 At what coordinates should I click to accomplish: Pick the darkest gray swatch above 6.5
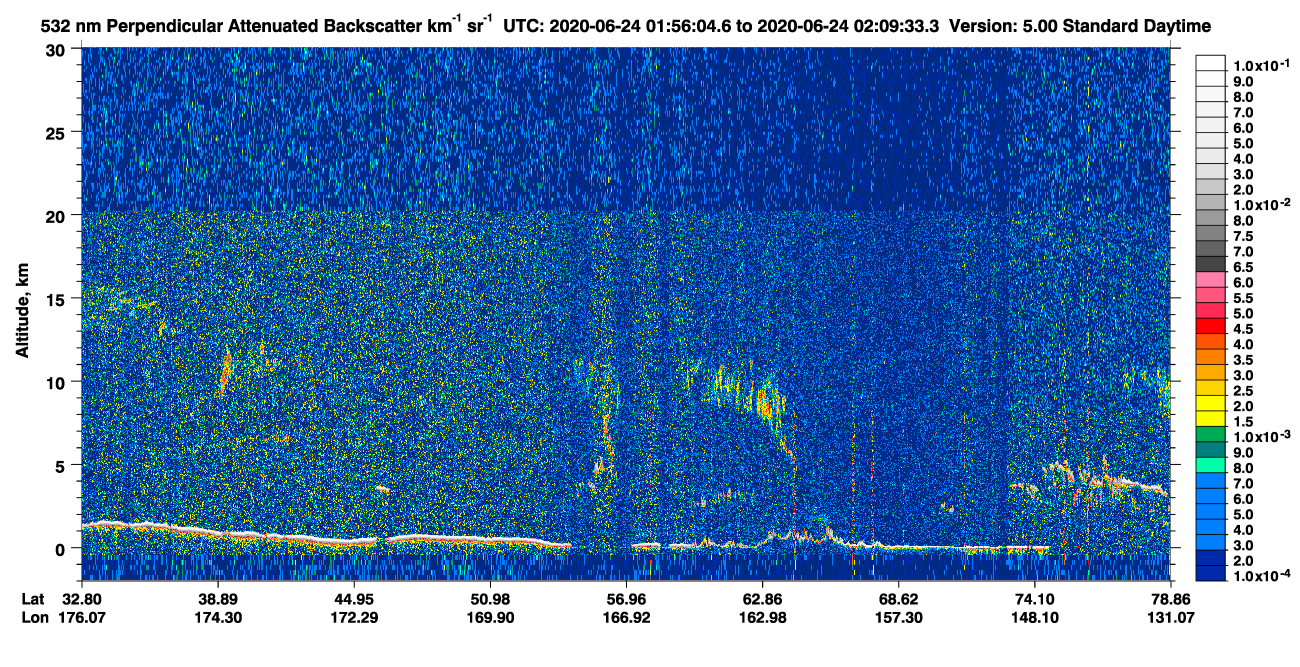pyautogui.click(x=1210, y=264)
